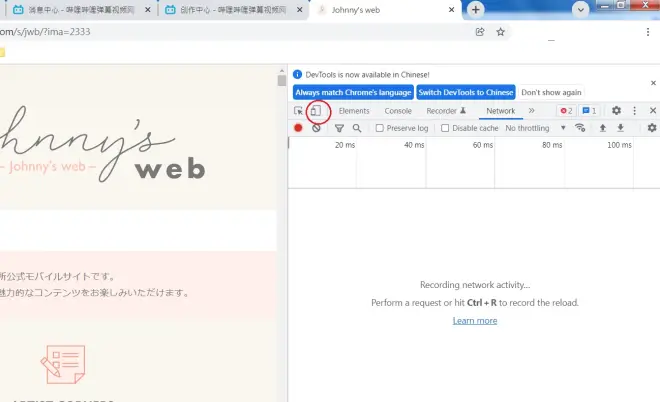Open the Learn more link
Screen dimensions: 660x402
pos(474,320)
